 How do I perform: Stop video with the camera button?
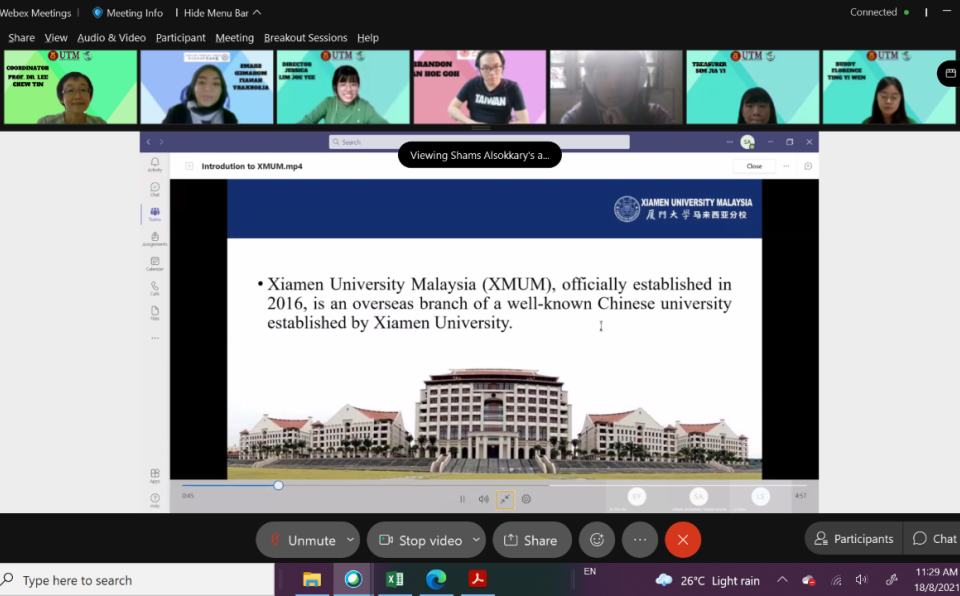420,540
